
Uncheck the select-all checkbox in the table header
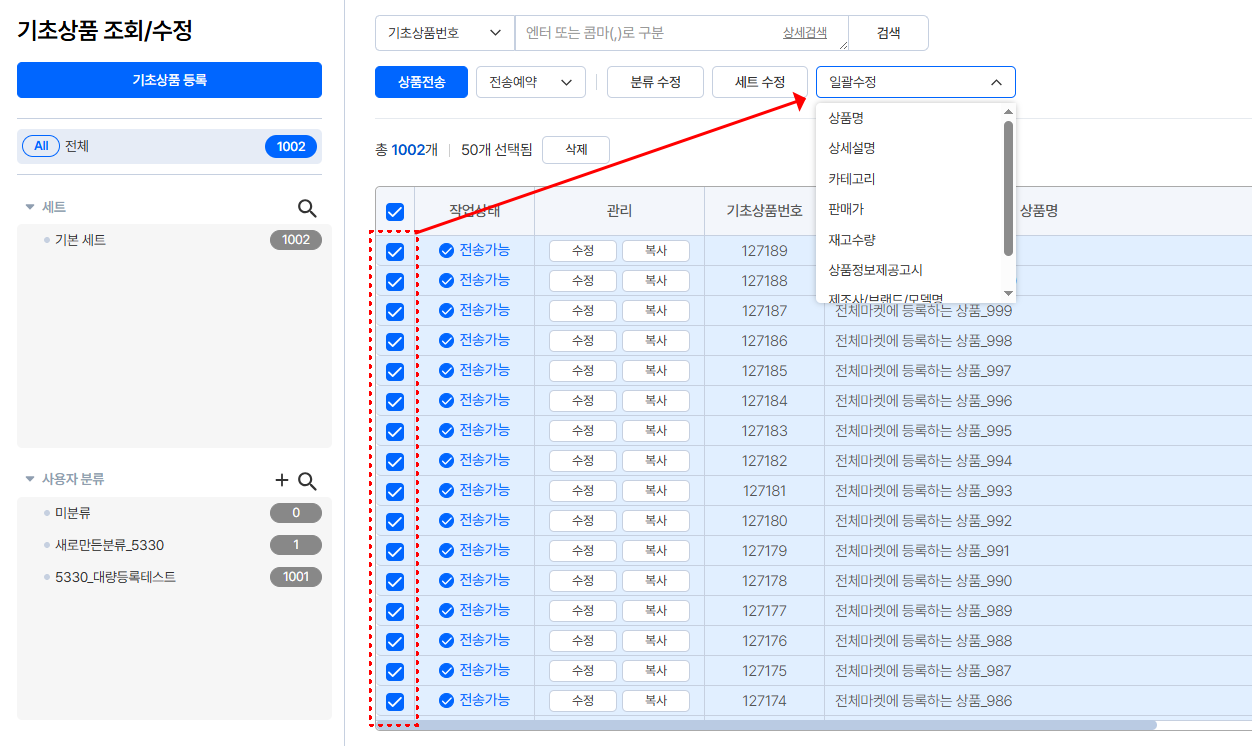(395, 212)
